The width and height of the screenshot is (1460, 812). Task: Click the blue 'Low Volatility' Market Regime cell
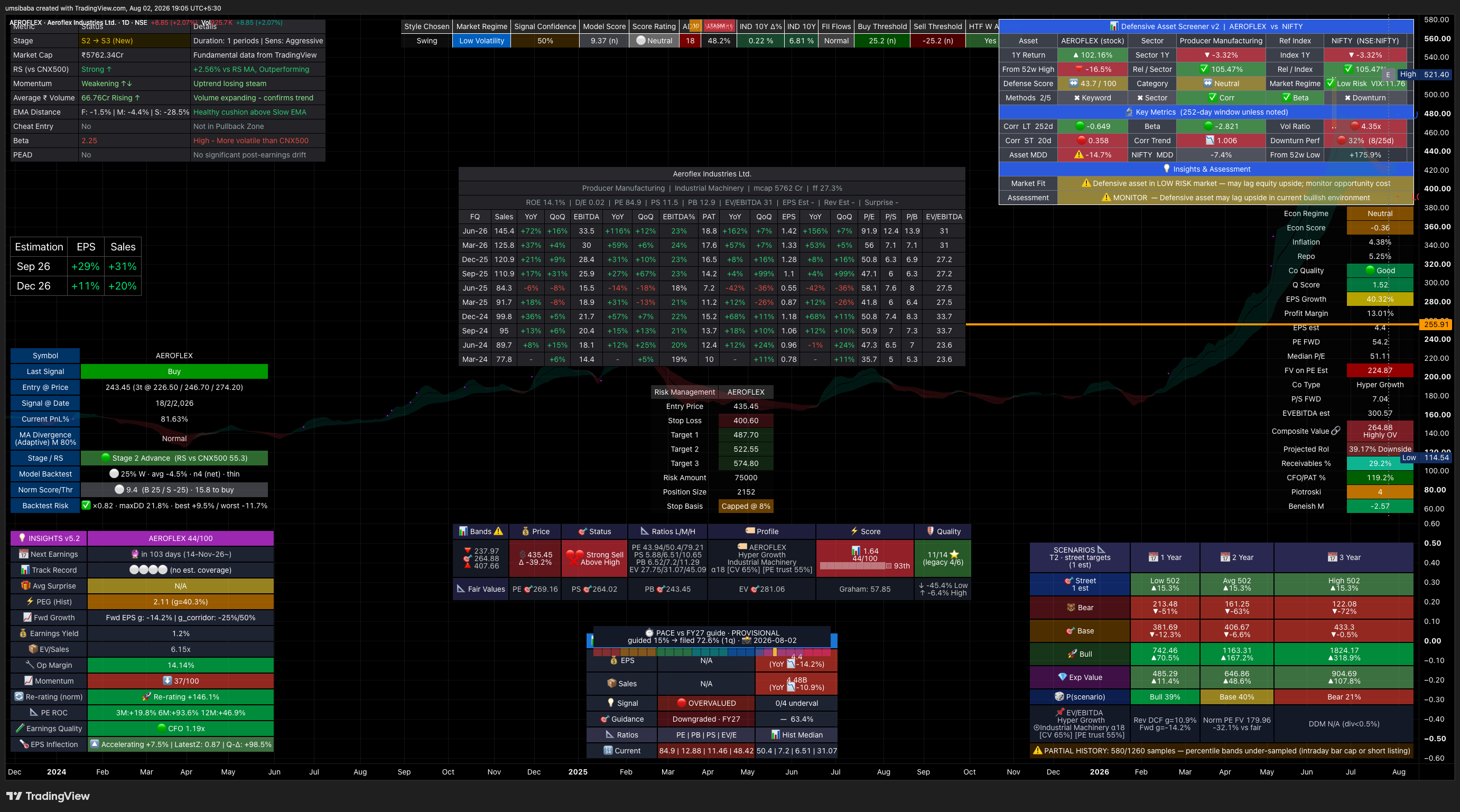pyautogui.click(x=482, y=41)
